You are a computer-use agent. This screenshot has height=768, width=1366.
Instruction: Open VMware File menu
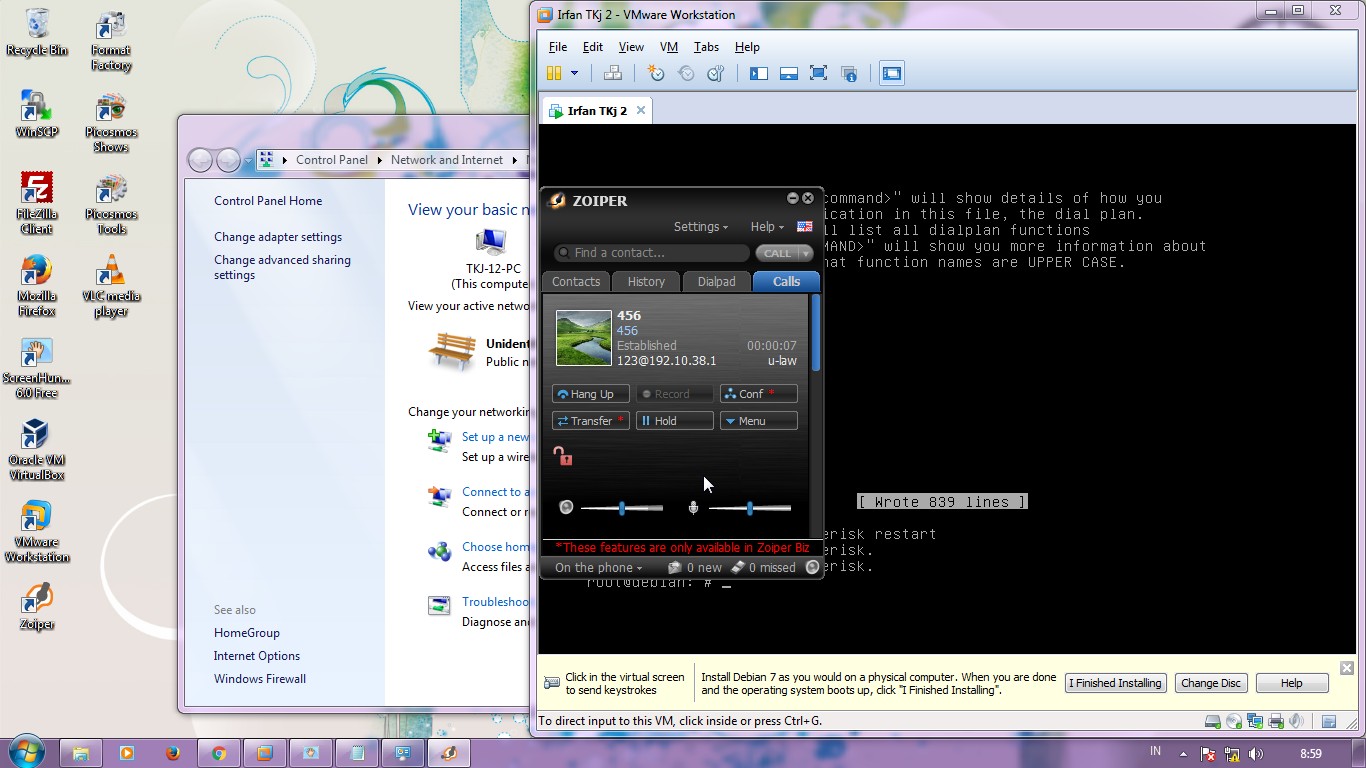558,47
